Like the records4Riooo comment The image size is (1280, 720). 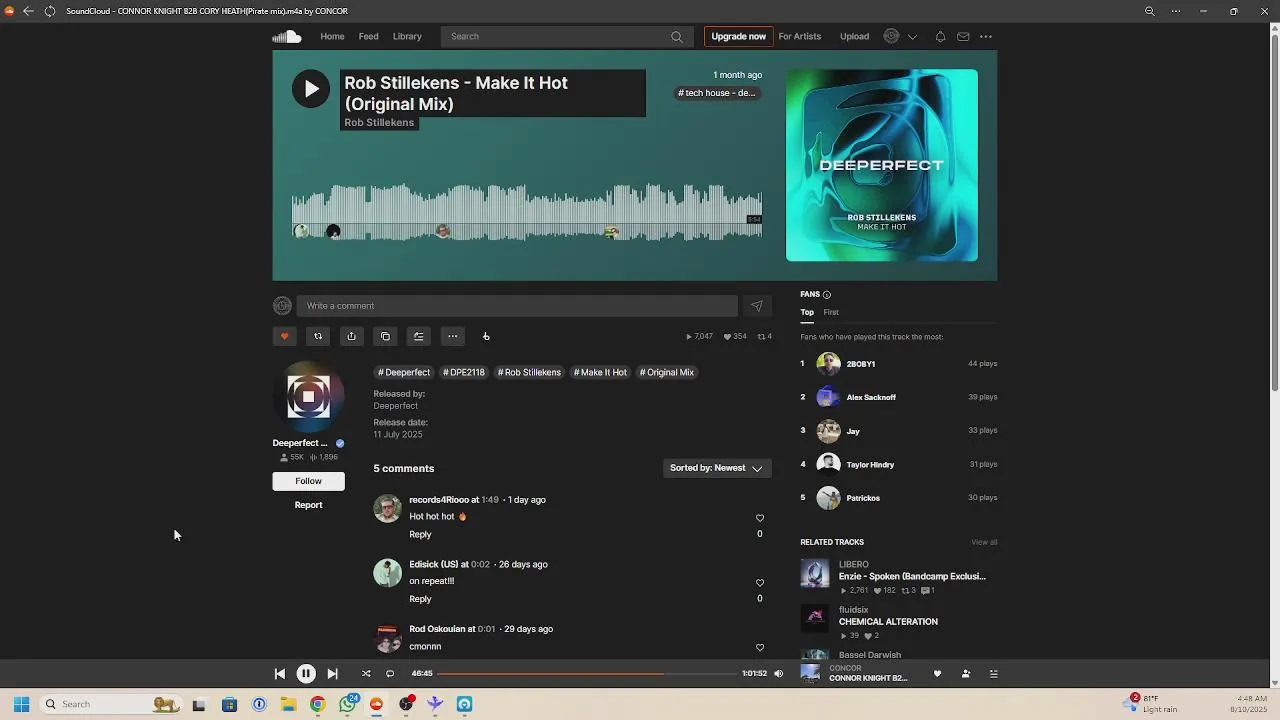760,518
